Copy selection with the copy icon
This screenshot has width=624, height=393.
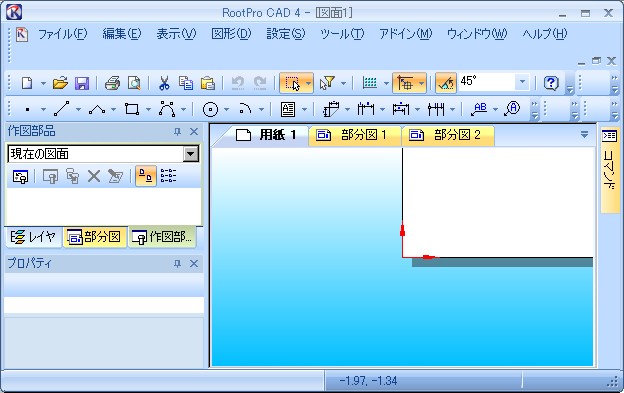click(186, 83)
